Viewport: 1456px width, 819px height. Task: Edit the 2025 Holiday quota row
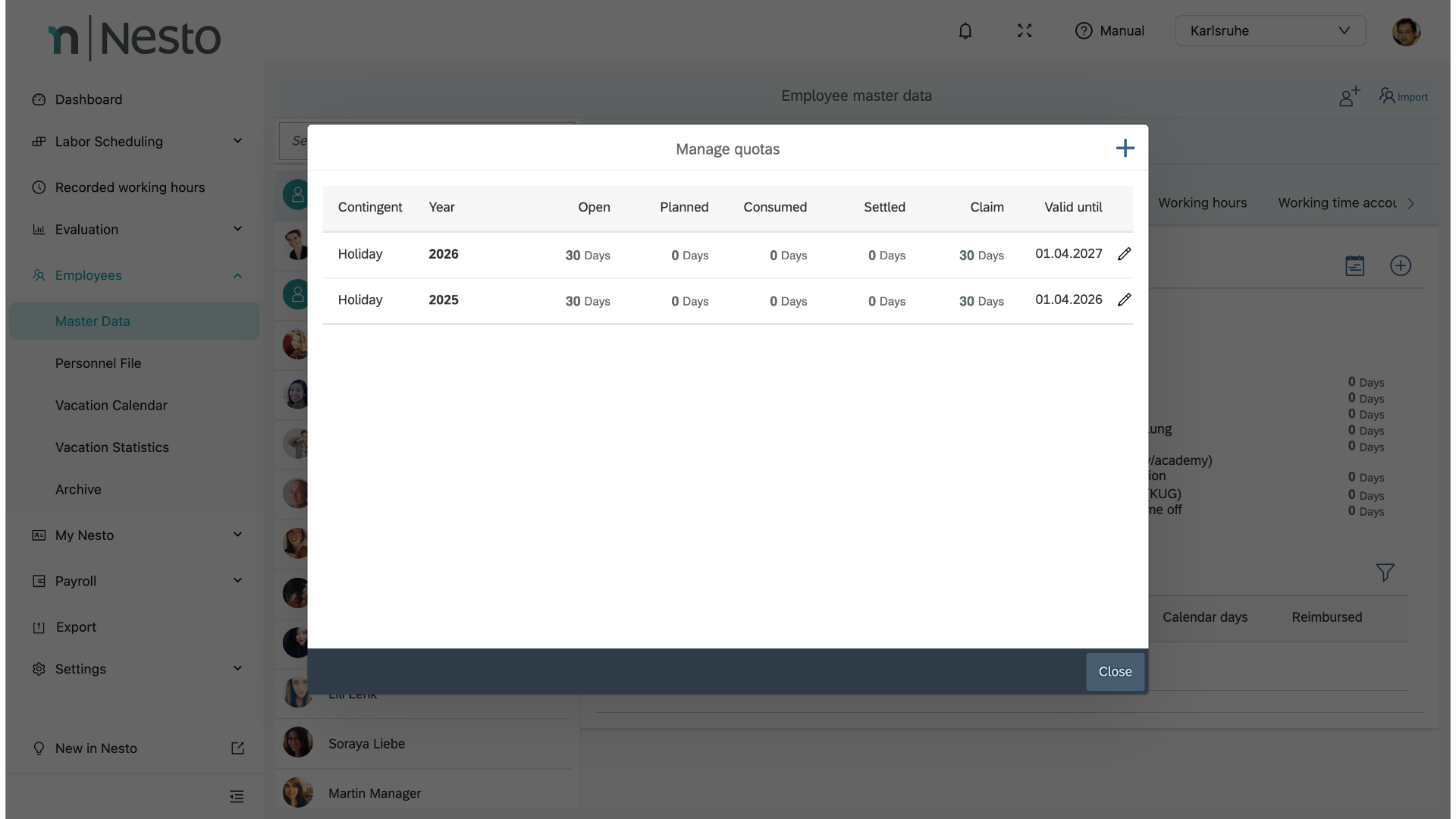pyautogui.click(x=1124, y=300)
